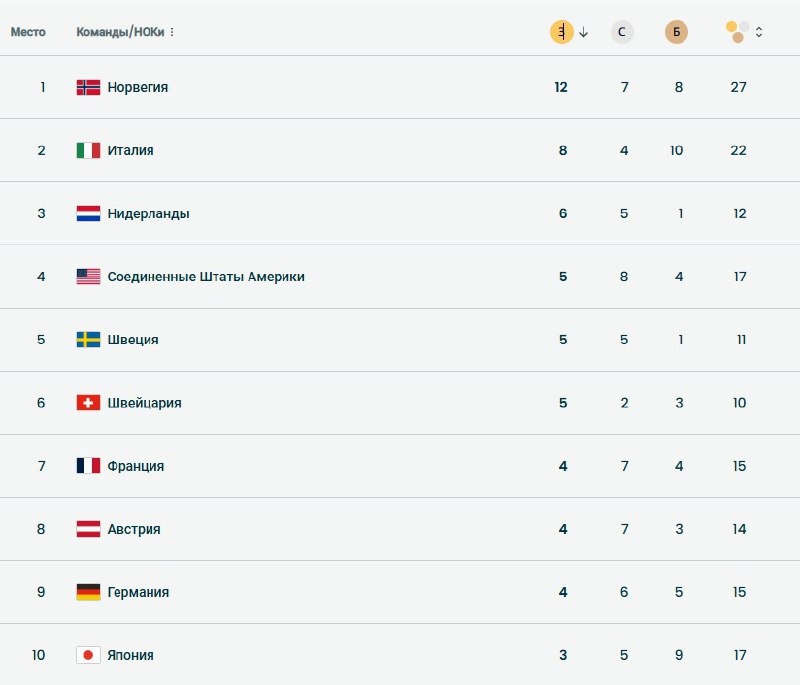Click the Sweden flag icon
This screenshot has width=800, height=685.
click(x=88, y=339)
